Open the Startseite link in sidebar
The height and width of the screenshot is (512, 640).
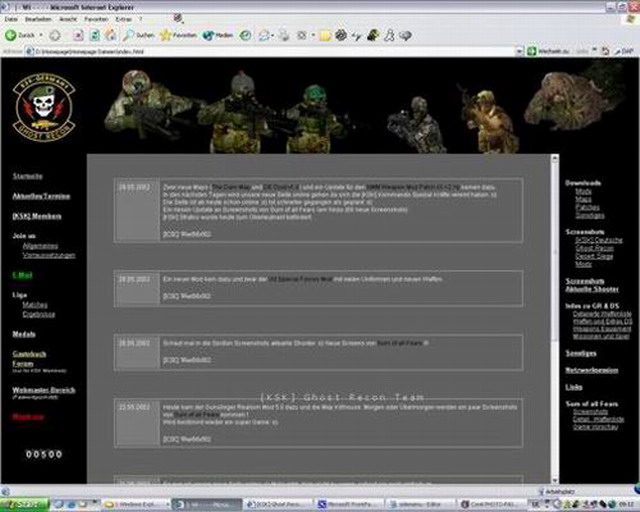click(x=27, y=176)
